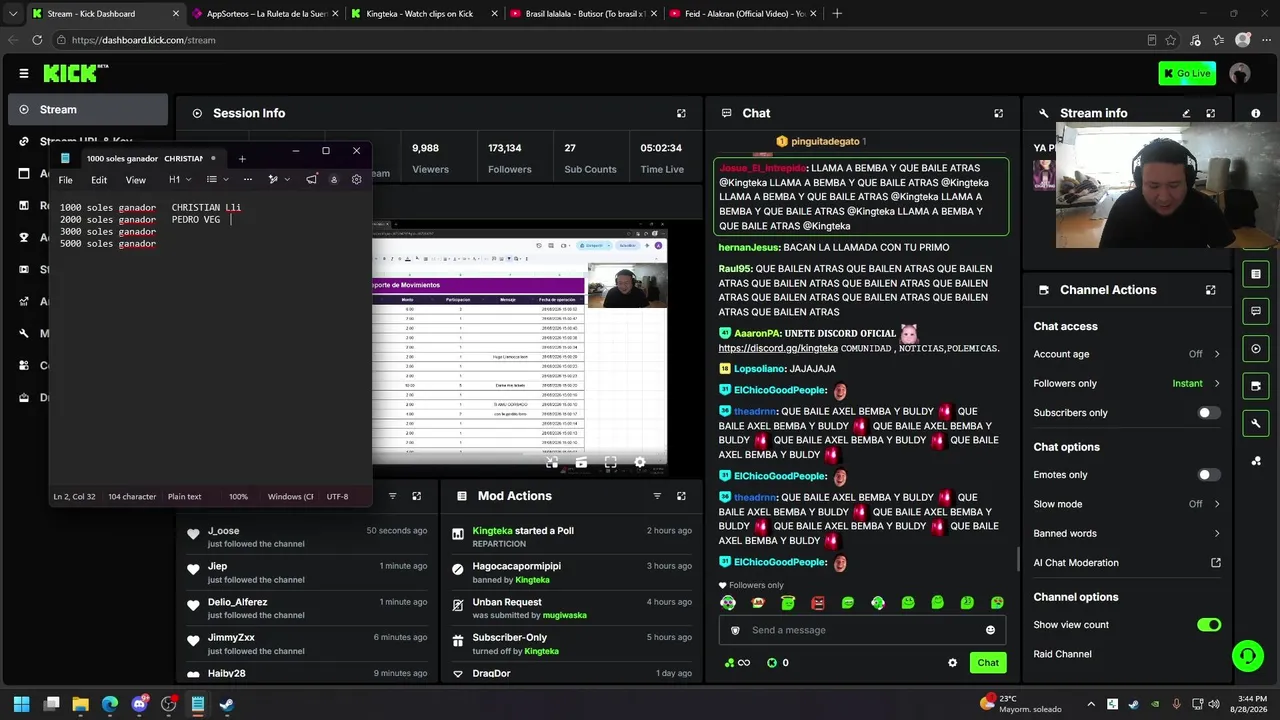Open Steam from the taskbar
Viewport: 1280px width, 720px height.
(x=227, y=704)
